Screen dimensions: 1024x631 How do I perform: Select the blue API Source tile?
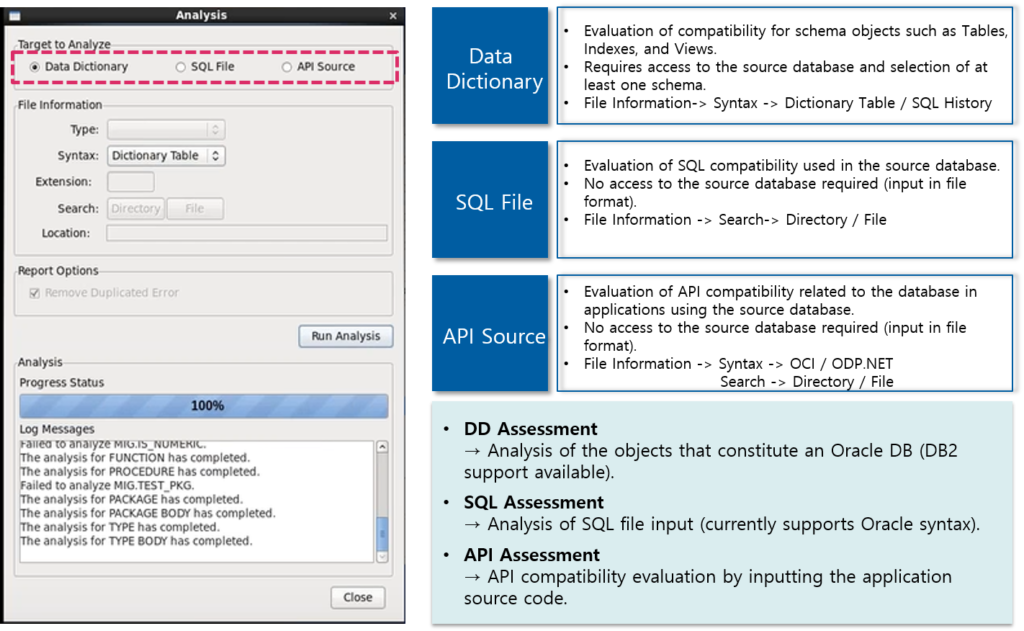point(489,333)
